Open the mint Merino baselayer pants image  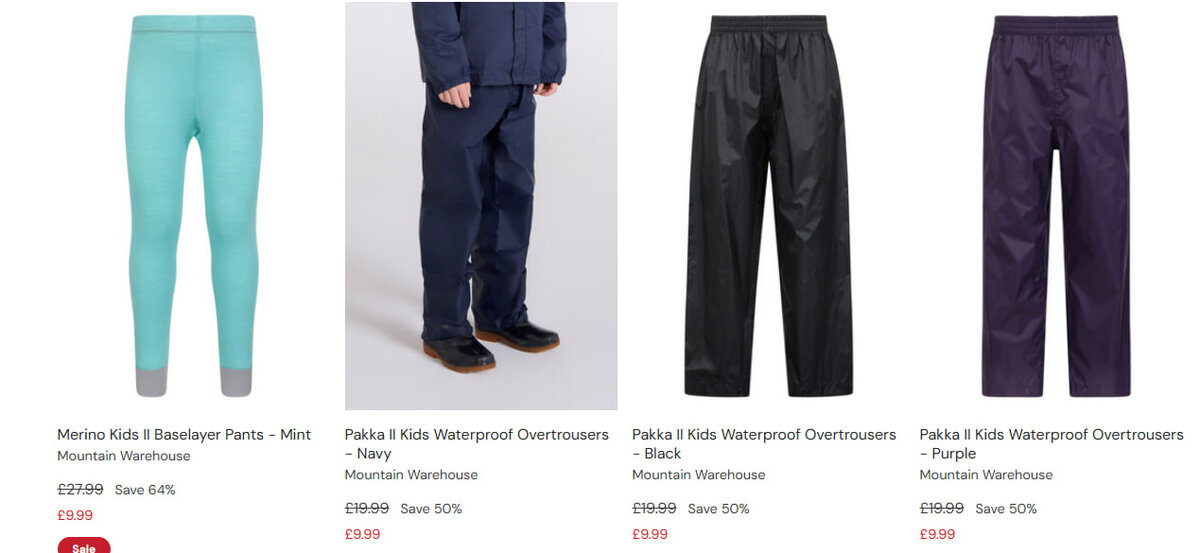click(193, 205)
